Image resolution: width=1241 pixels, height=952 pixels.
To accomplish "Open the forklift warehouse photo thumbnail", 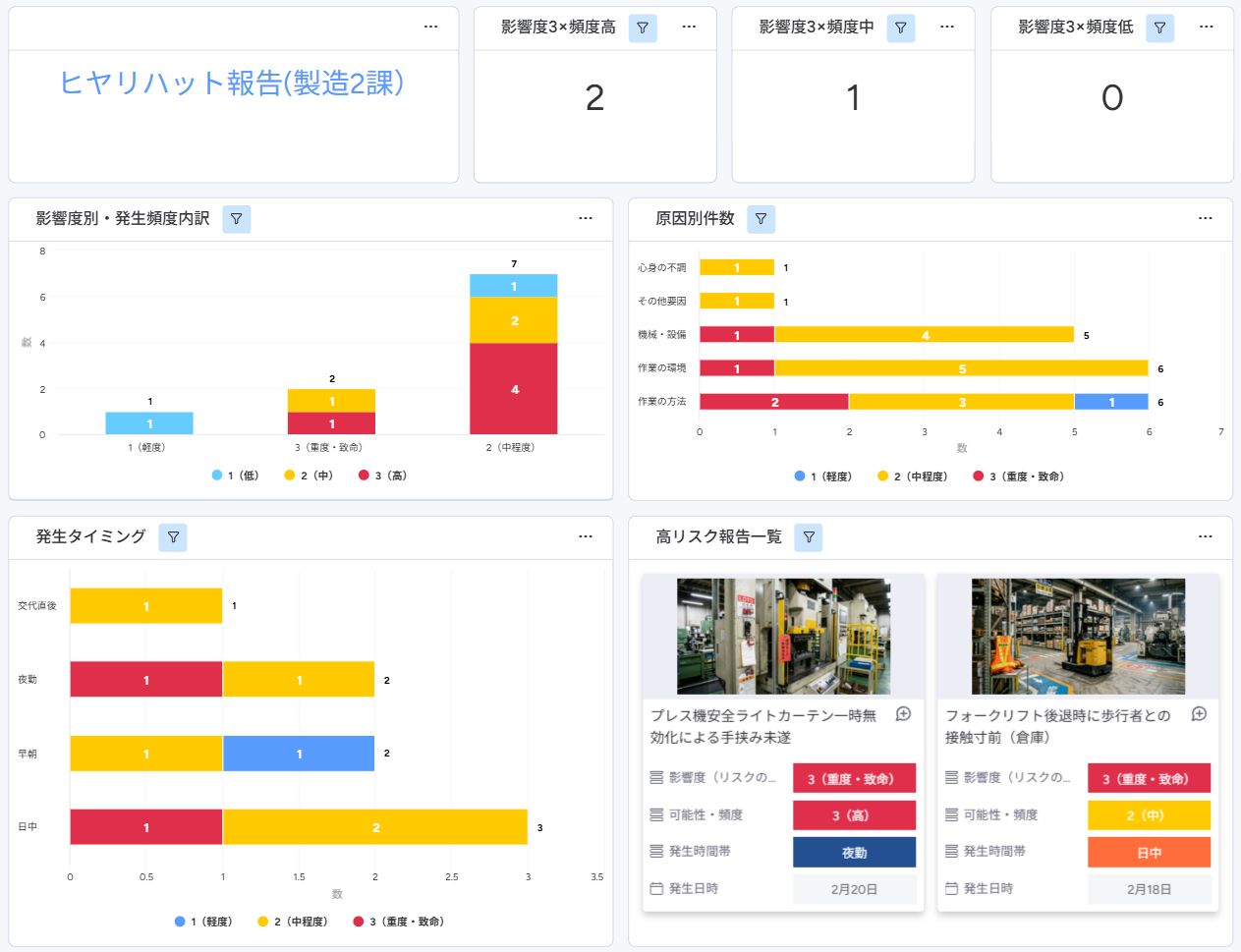I will pos(1078,637).
